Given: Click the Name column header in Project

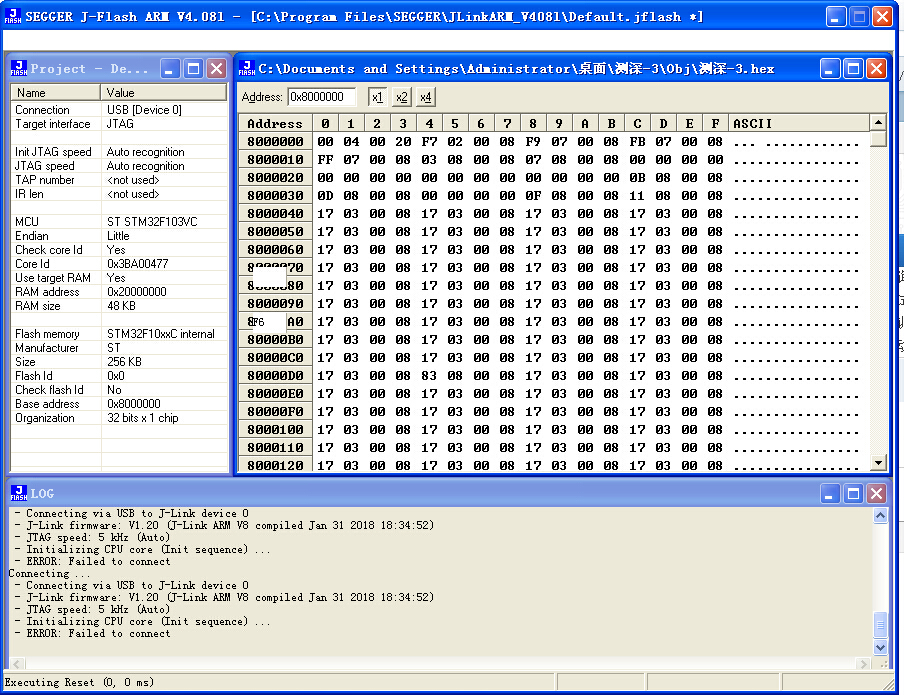Looking at the screenshot, I should (55, 92).
